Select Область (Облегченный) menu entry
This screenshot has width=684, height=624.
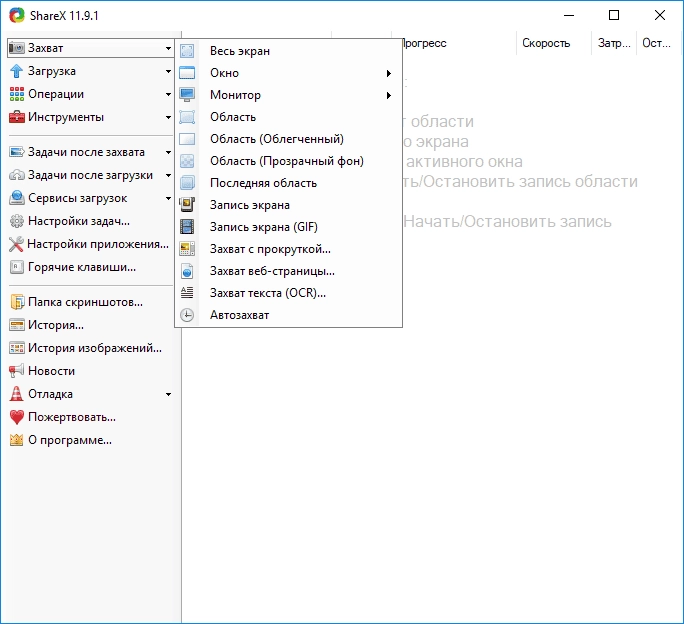[288, 139]
